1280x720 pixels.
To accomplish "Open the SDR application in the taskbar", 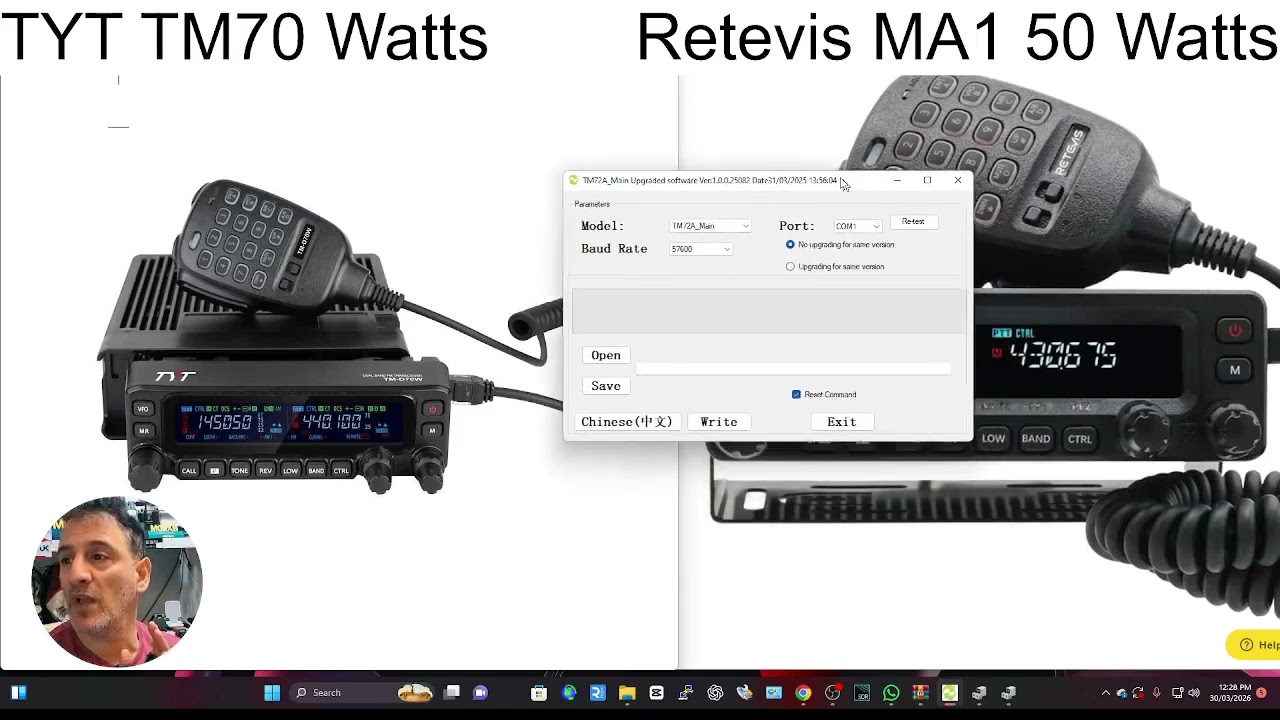I will tap(862, 692).
